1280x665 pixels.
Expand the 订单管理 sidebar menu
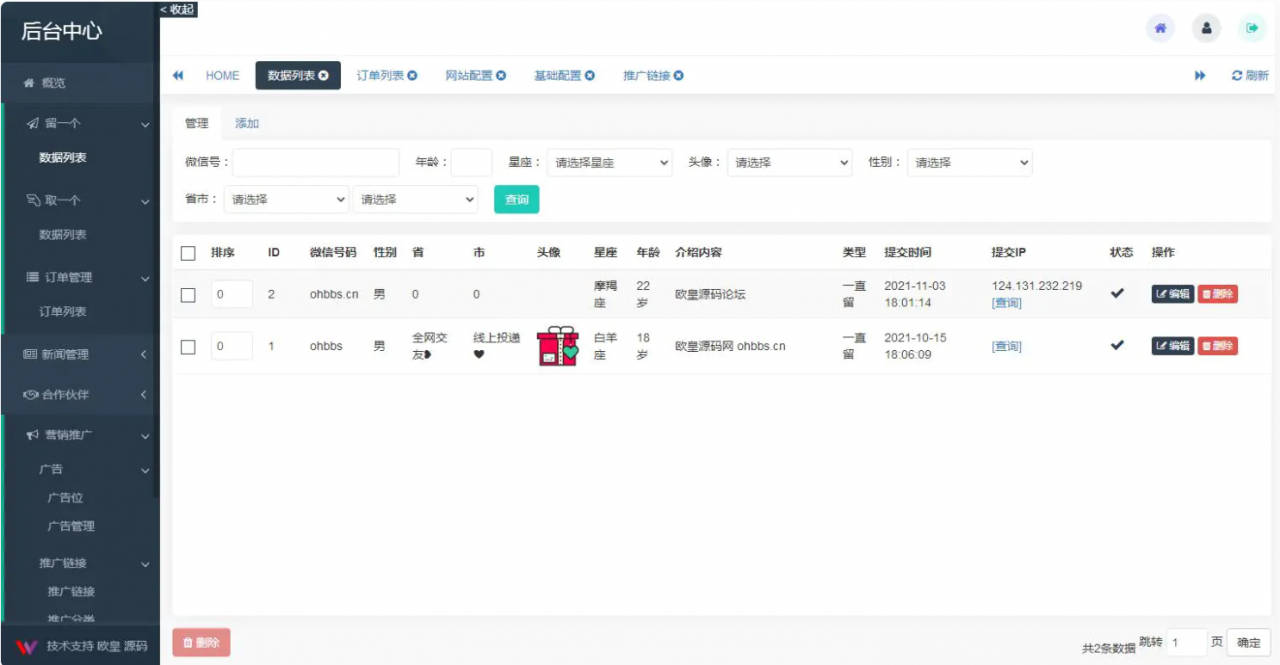click(80, 277)
